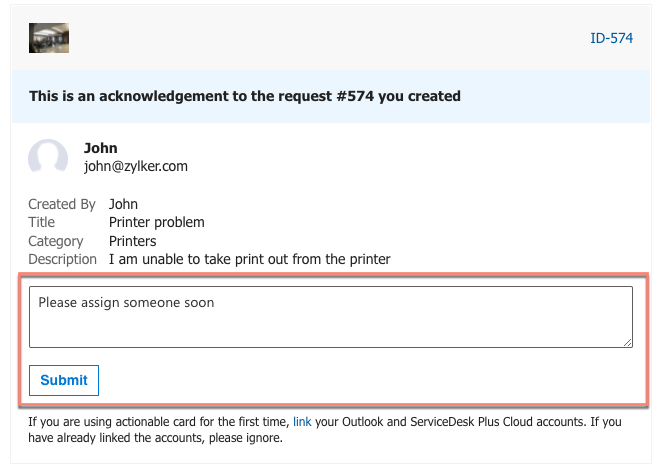670x475 pixels.
Task: Click the Description field label
Action: [x=62, y=259]
